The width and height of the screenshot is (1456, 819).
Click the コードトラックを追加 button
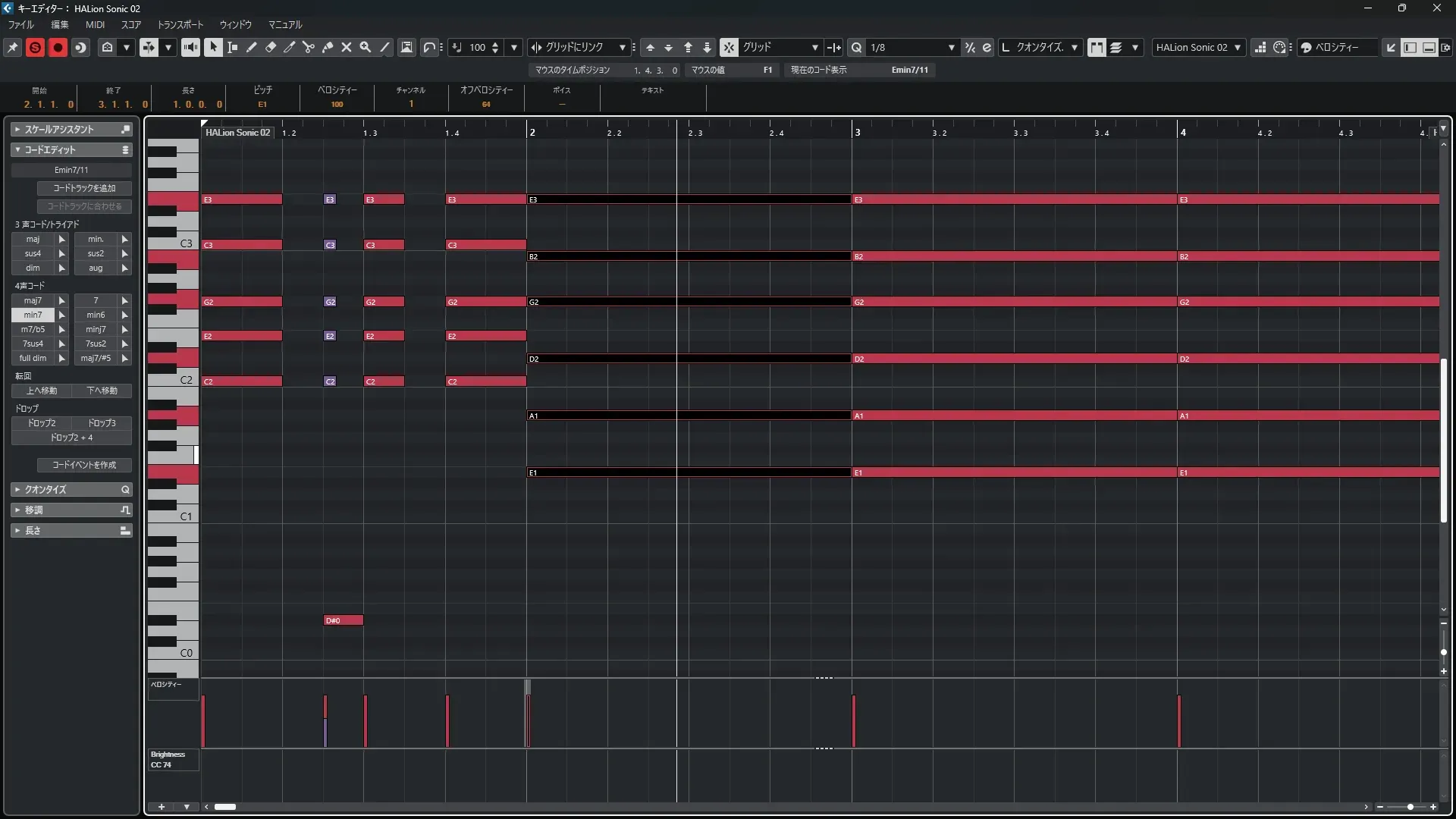[84, 188]
